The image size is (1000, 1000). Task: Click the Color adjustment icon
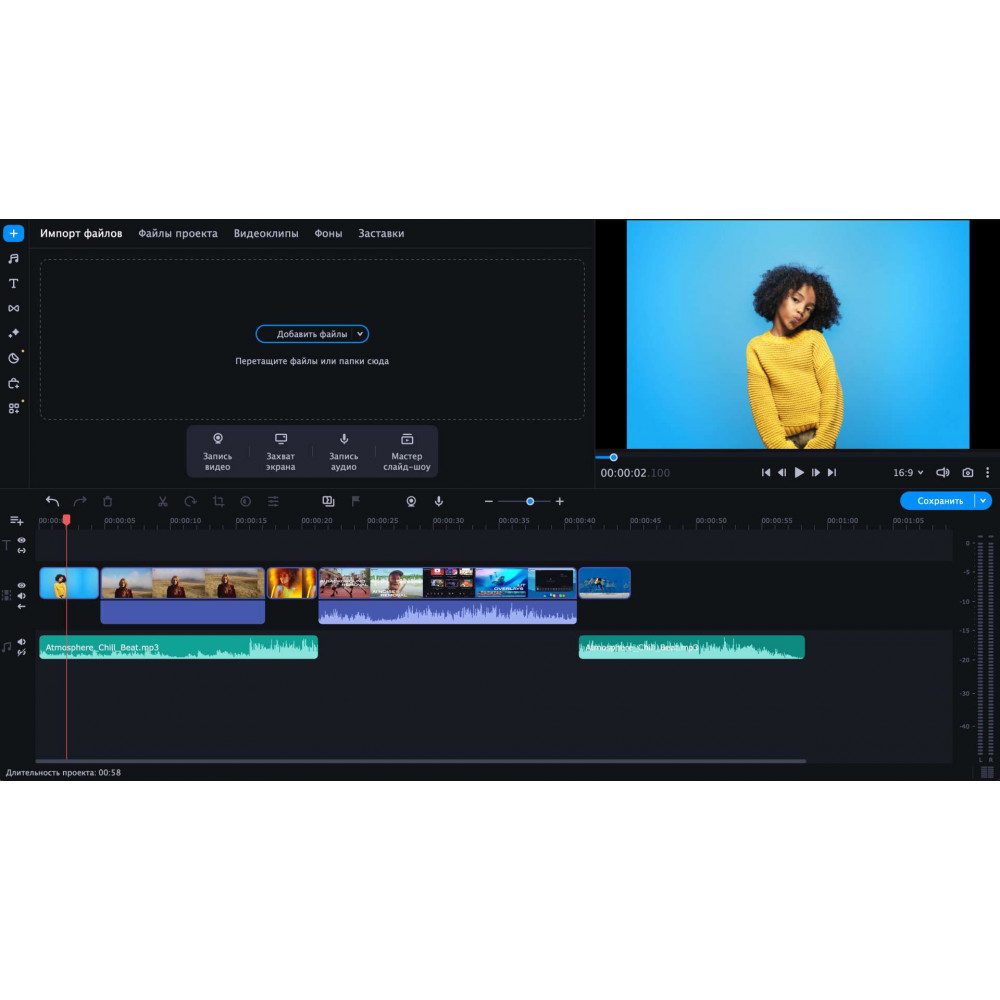(245, 501)
